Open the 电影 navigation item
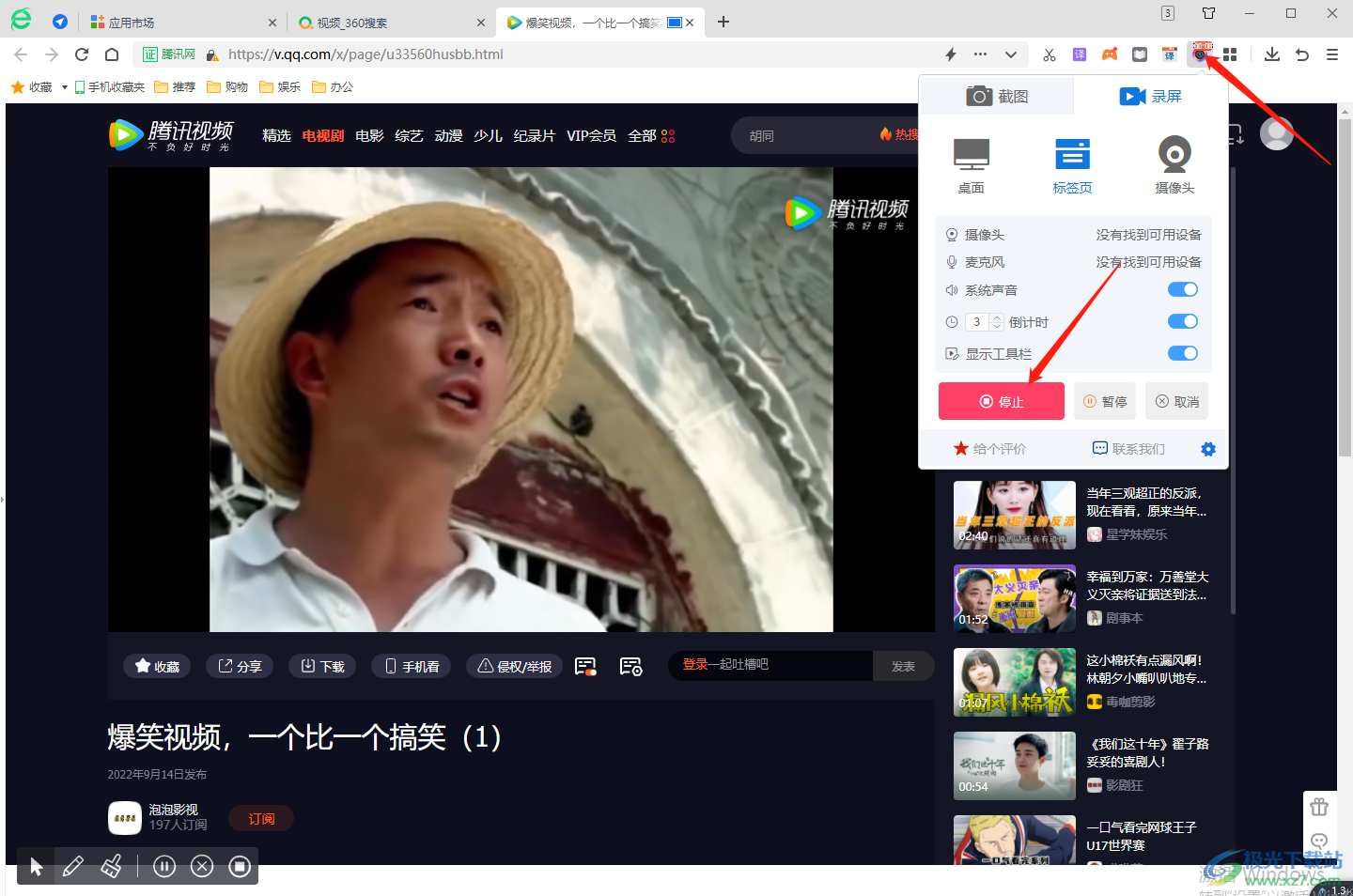 tap(369, 136)
